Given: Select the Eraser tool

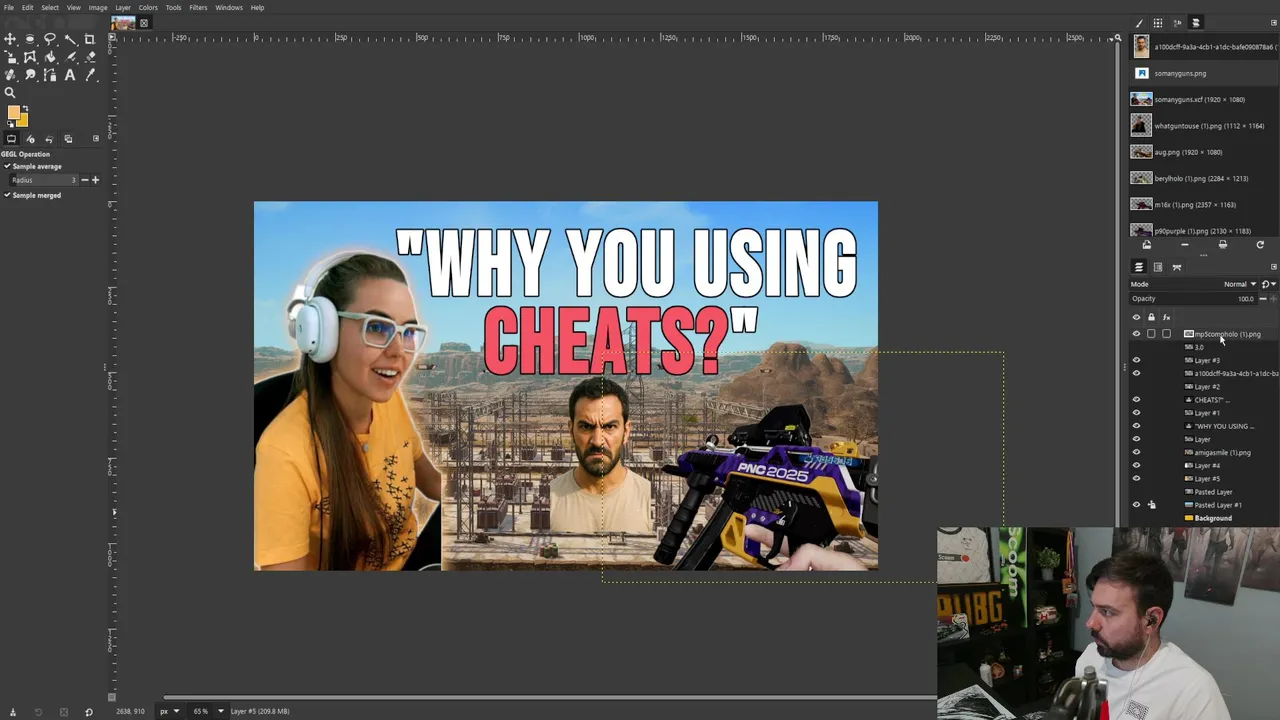Looking at the screenshot, I should 90,57.
